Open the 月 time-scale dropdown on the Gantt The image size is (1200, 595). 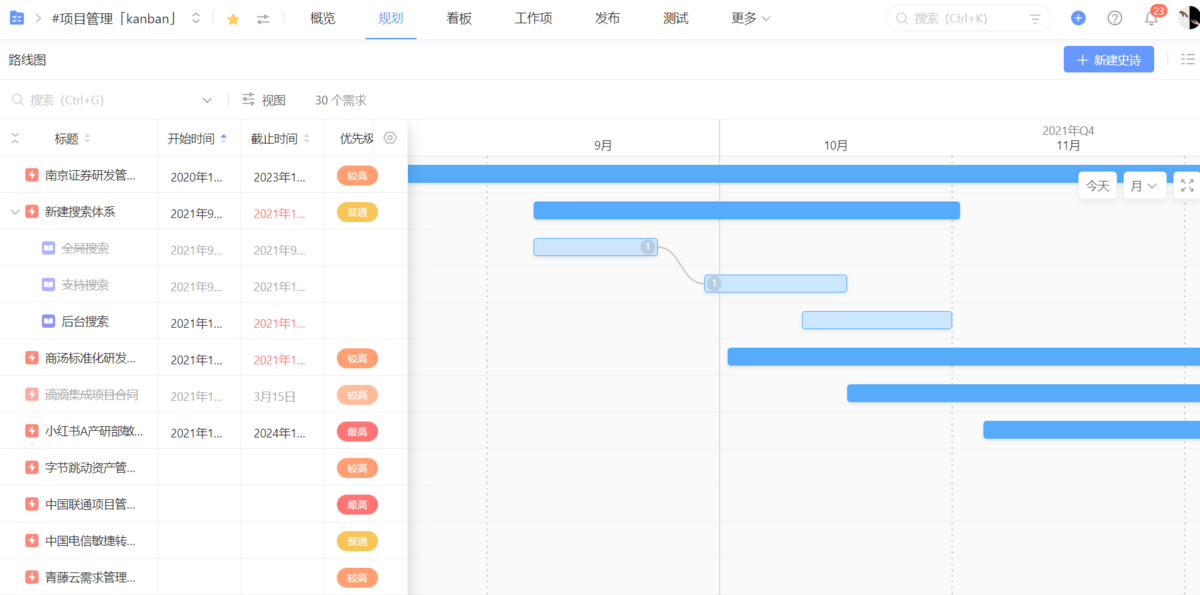click(x=1143, y=185)
